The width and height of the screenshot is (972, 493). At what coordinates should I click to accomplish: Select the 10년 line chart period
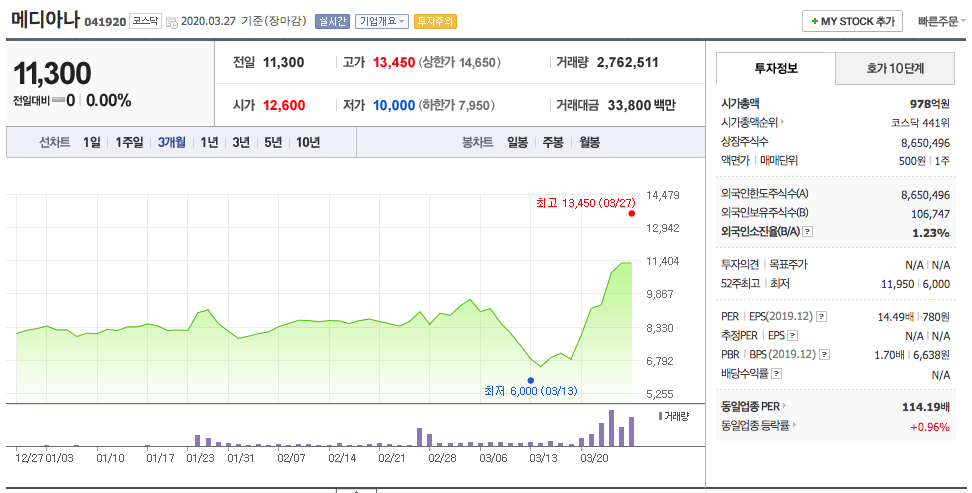click(x=308, y=143)
